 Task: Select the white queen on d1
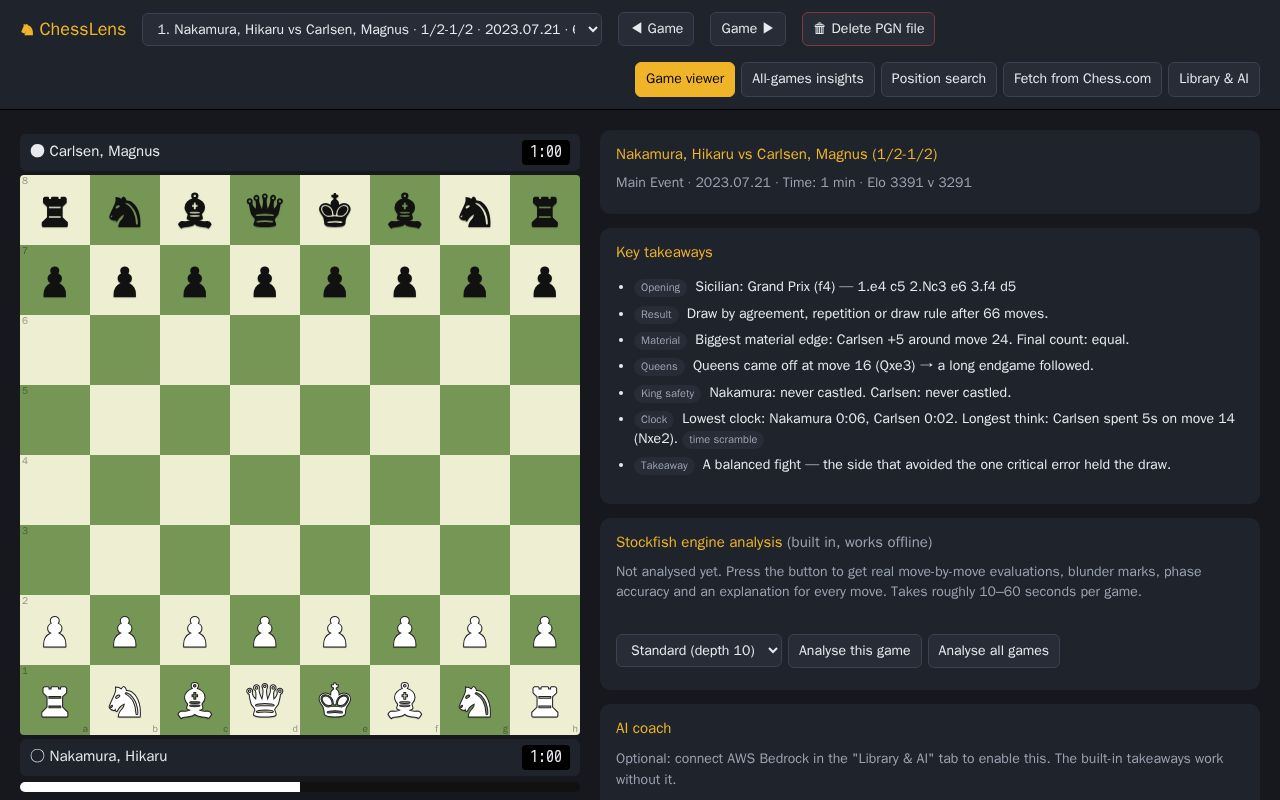click(265, 700)
